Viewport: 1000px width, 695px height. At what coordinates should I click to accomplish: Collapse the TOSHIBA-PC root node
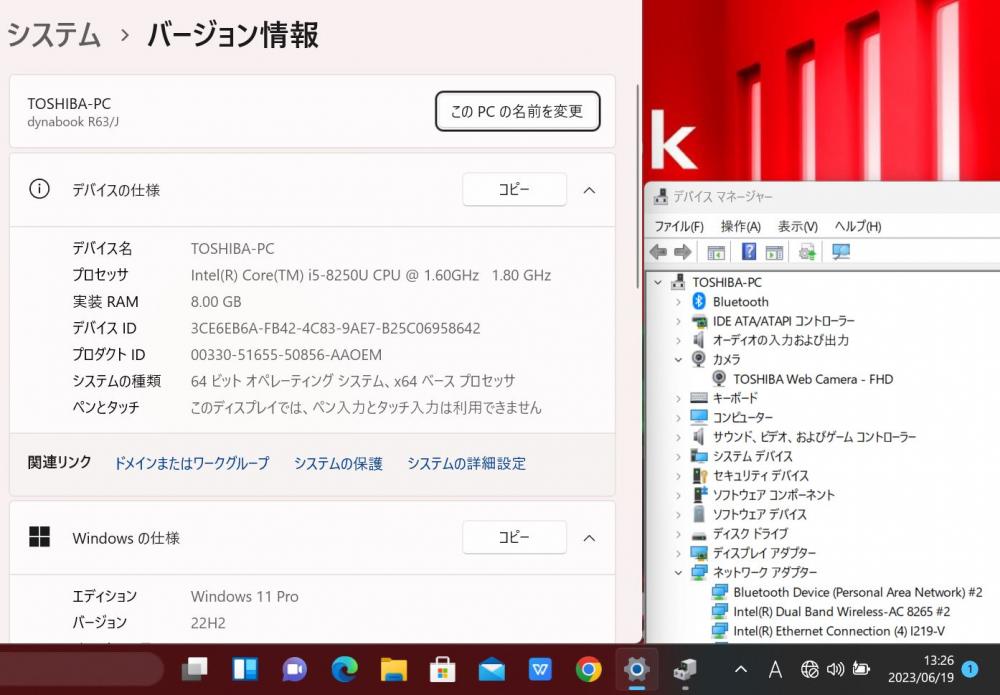click(658, 282)
